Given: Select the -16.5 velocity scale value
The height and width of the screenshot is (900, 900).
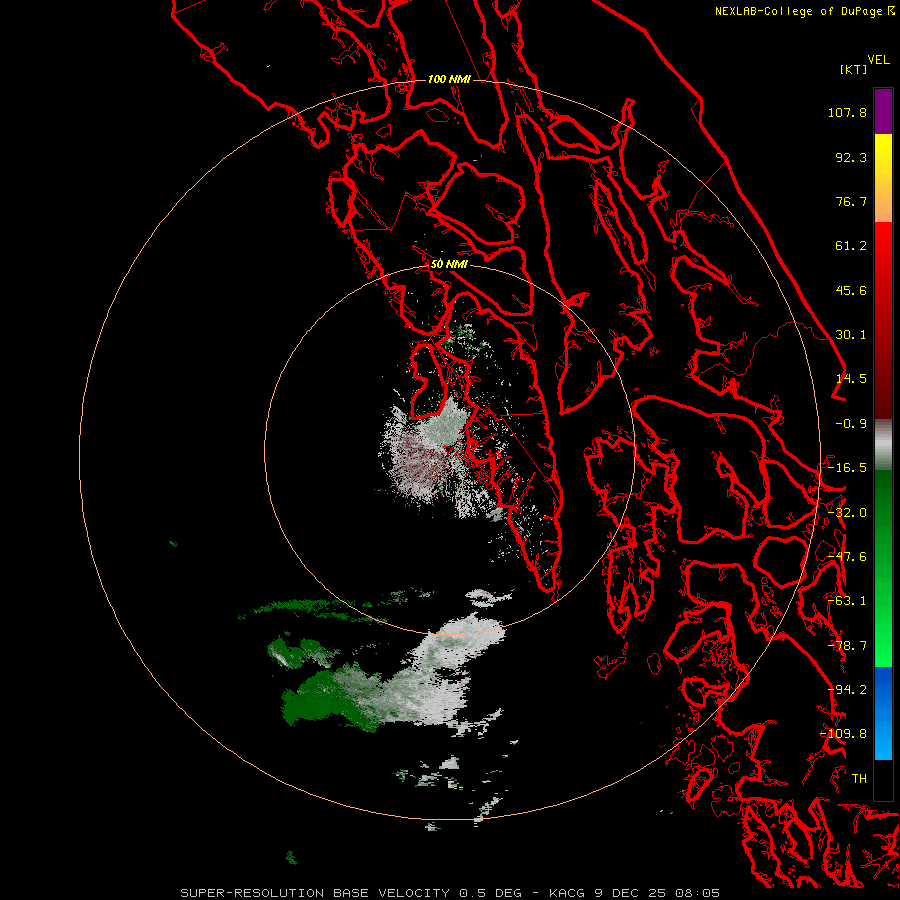Looking at the screenshot, I should (847, 468).
